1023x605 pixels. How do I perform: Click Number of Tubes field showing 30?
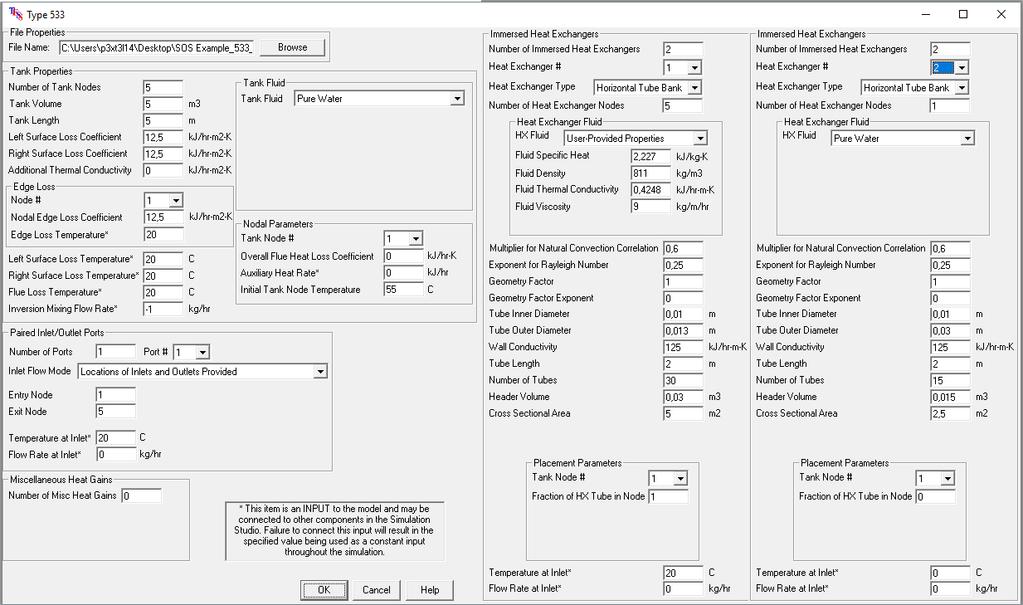coord(683,380)
